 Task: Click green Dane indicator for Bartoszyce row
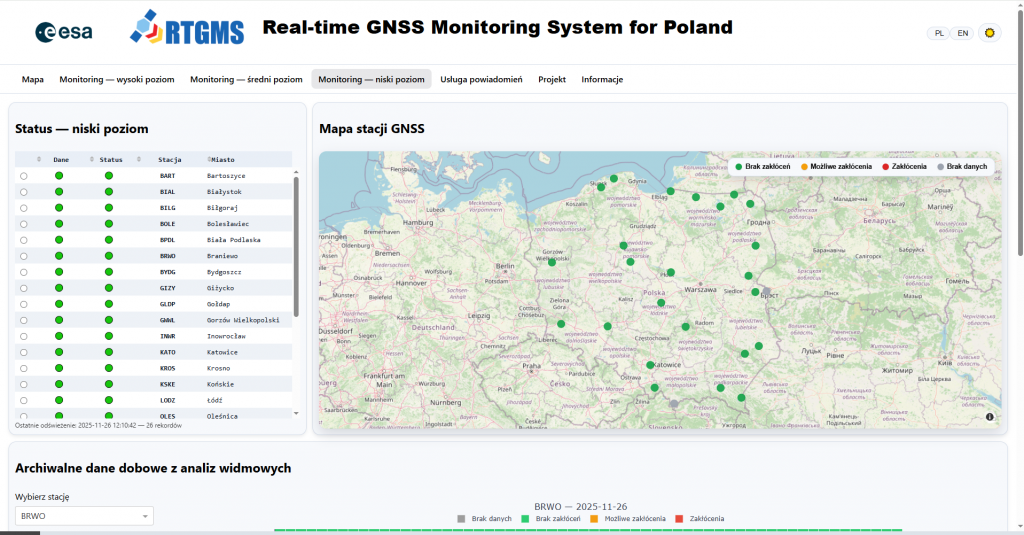click(59, 176)
